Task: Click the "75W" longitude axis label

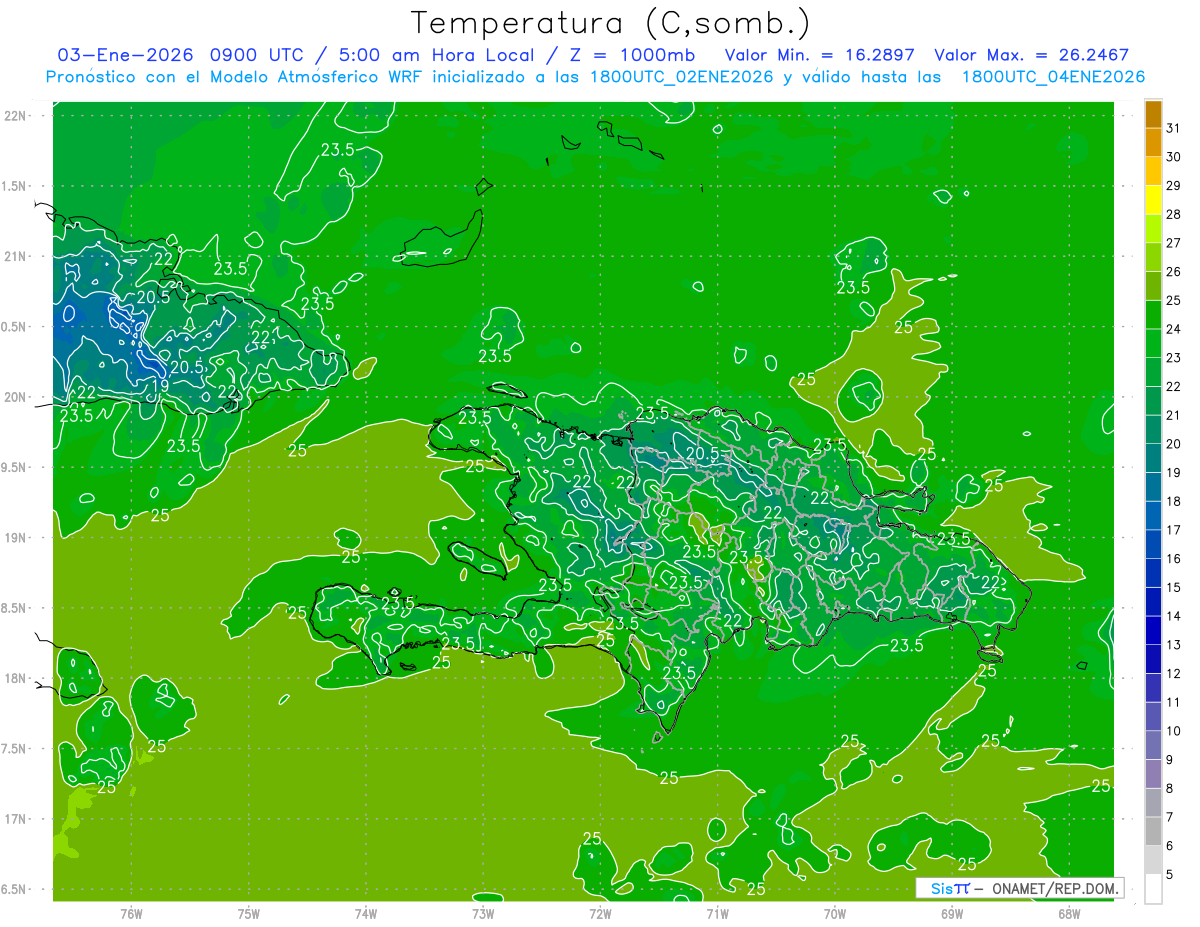Action: 248,913
